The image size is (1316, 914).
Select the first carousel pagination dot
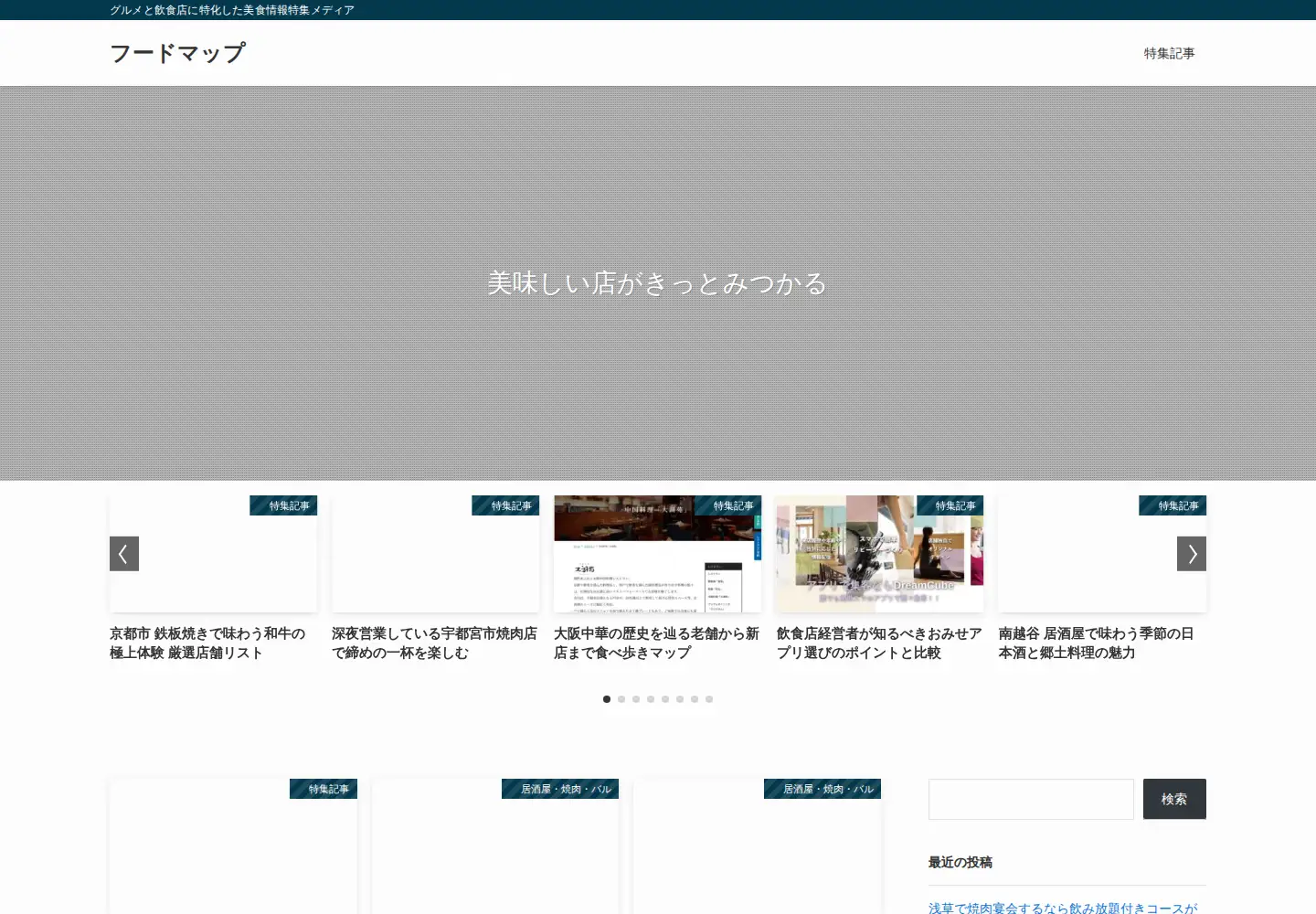pyautogui.click(x=607, y=699)
